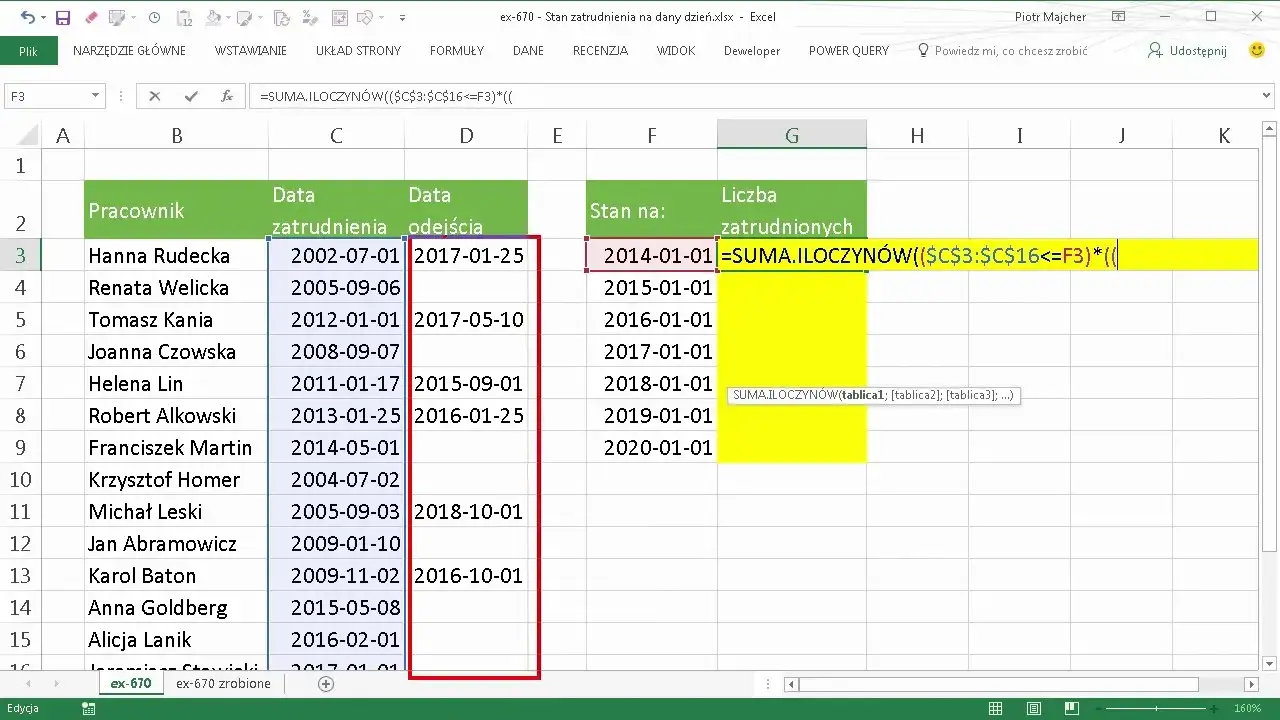
Task: Open the green Plik file button
Action: click(28, 51)
